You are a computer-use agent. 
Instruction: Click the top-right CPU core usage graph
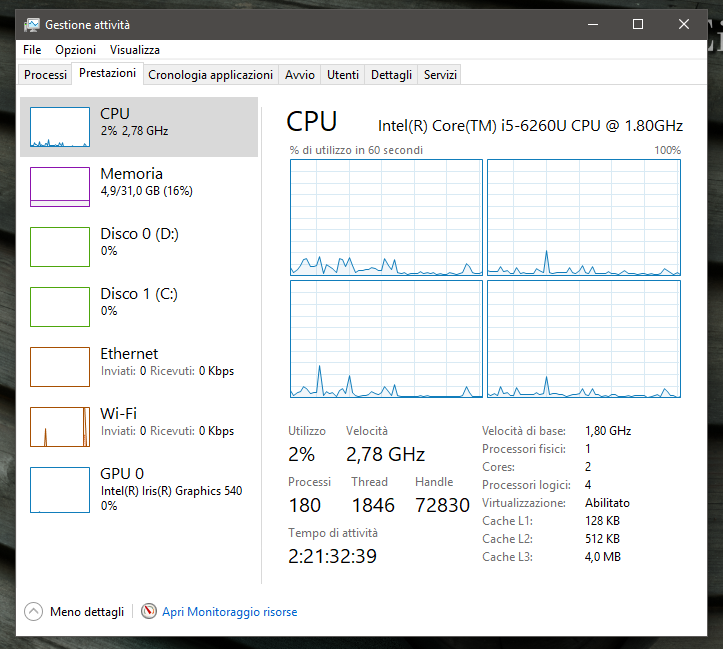click(x=584, y=218)
